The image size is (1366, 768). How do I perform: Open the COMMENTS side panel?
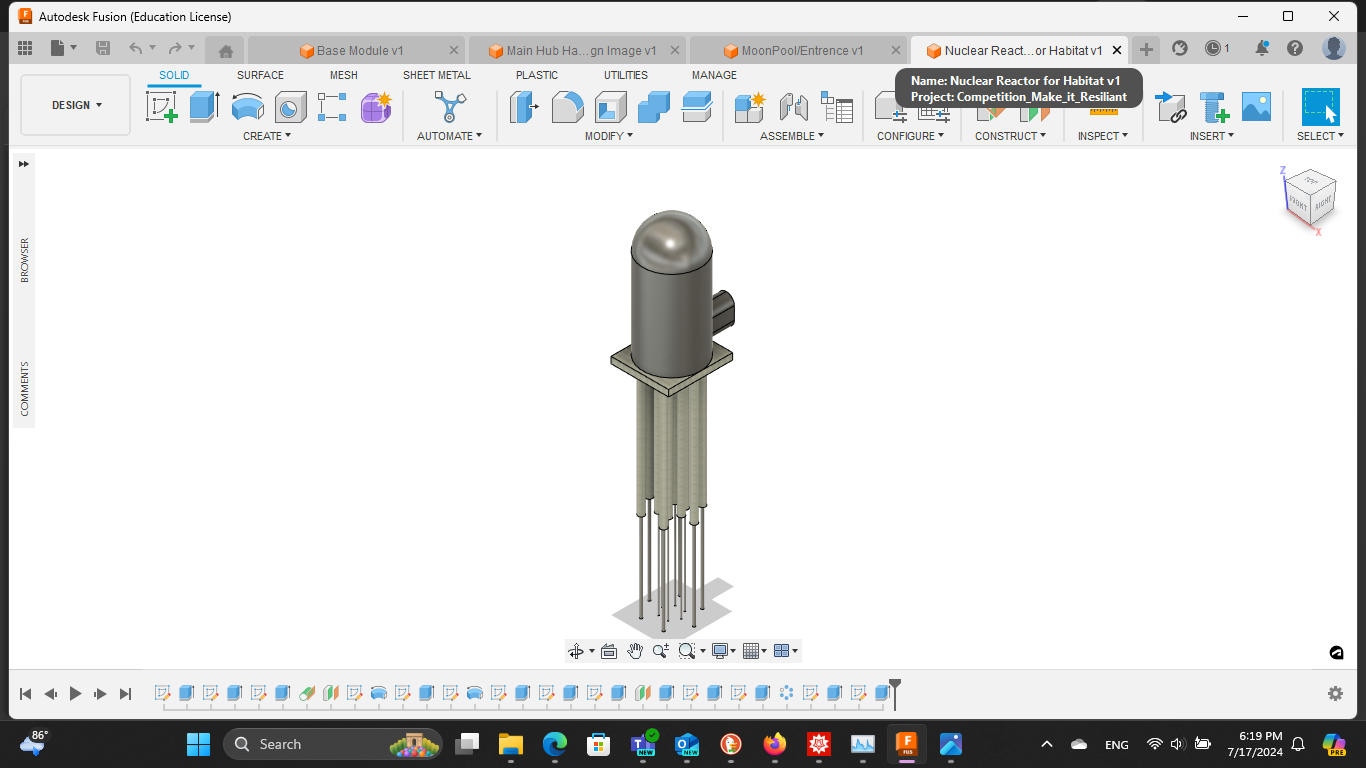point(24,389)
